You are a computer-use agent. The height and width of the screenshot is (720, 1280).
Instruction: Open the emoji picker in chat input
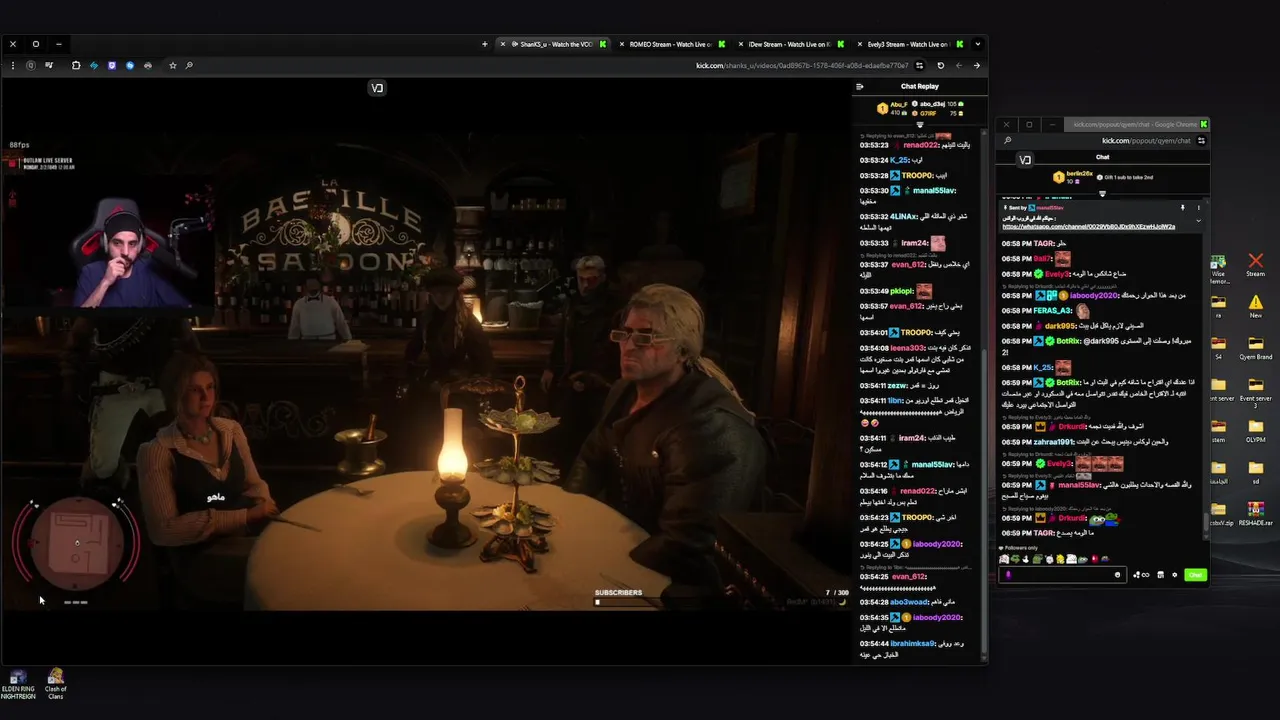(x=1118, y=575)
